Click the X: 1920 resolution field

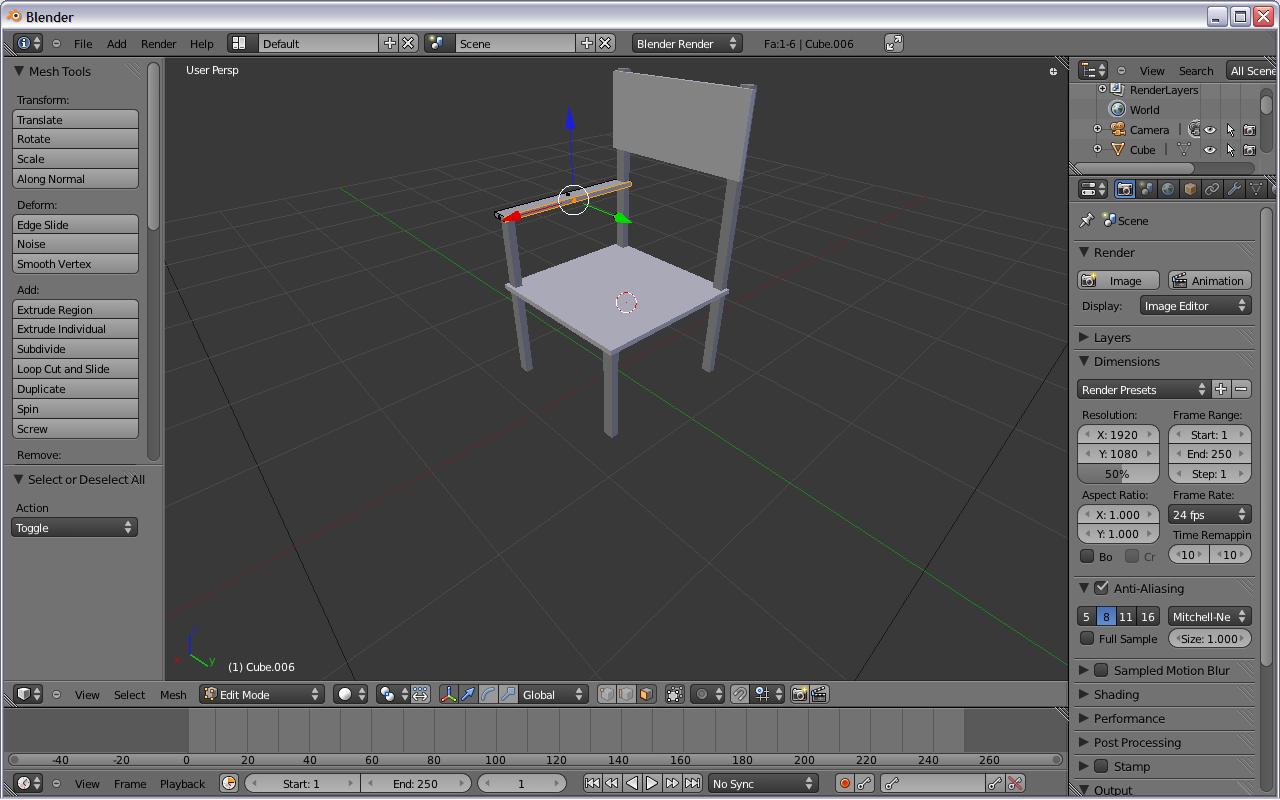coord(1117,435)
